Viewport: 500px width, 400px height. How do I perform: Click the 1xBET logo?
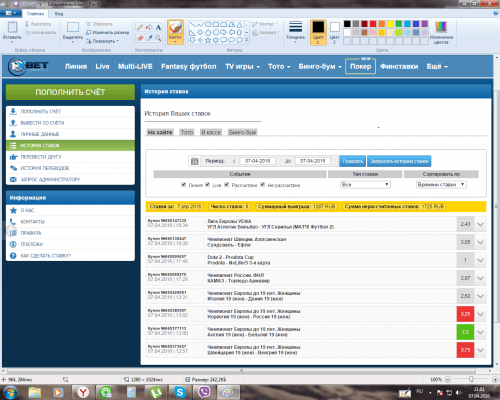tap(28, 66)
